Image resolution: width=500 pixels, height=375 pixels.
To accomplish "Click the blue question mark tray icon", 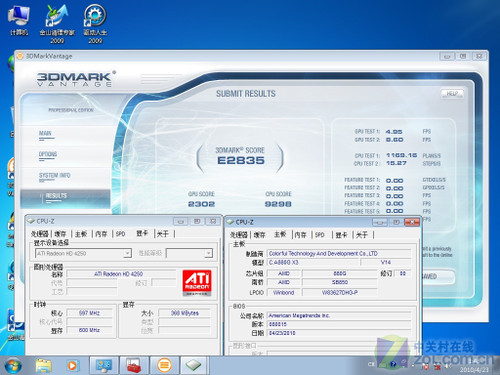I will coord(393,364).
